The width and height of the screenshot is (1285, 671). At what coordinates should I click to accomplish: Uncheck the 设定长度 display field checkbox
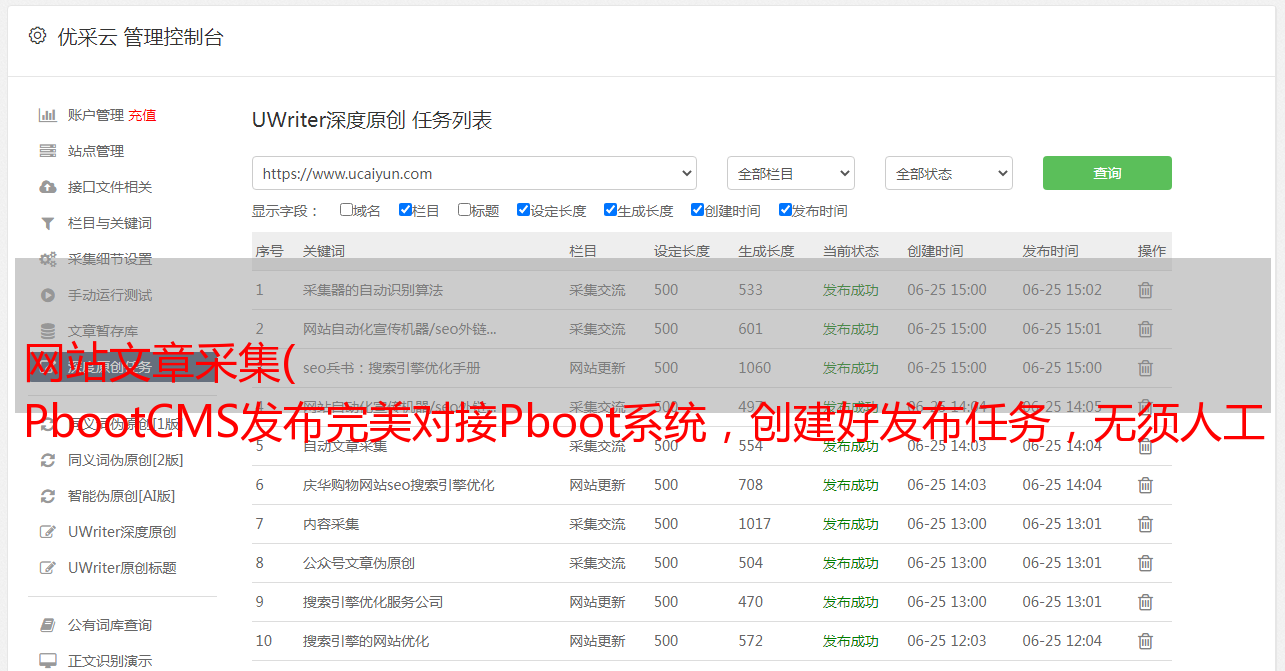coord(523,210)
